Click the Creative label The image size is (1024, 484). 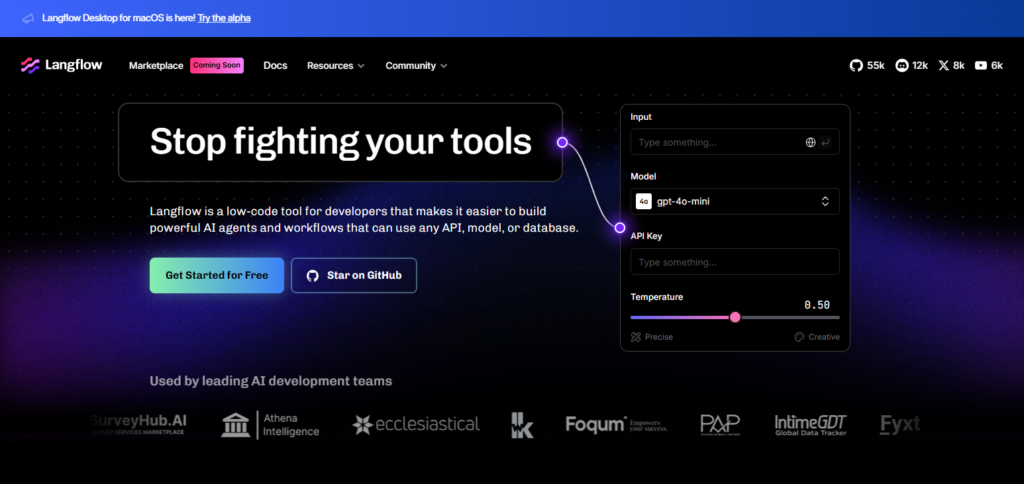point(824,337)
